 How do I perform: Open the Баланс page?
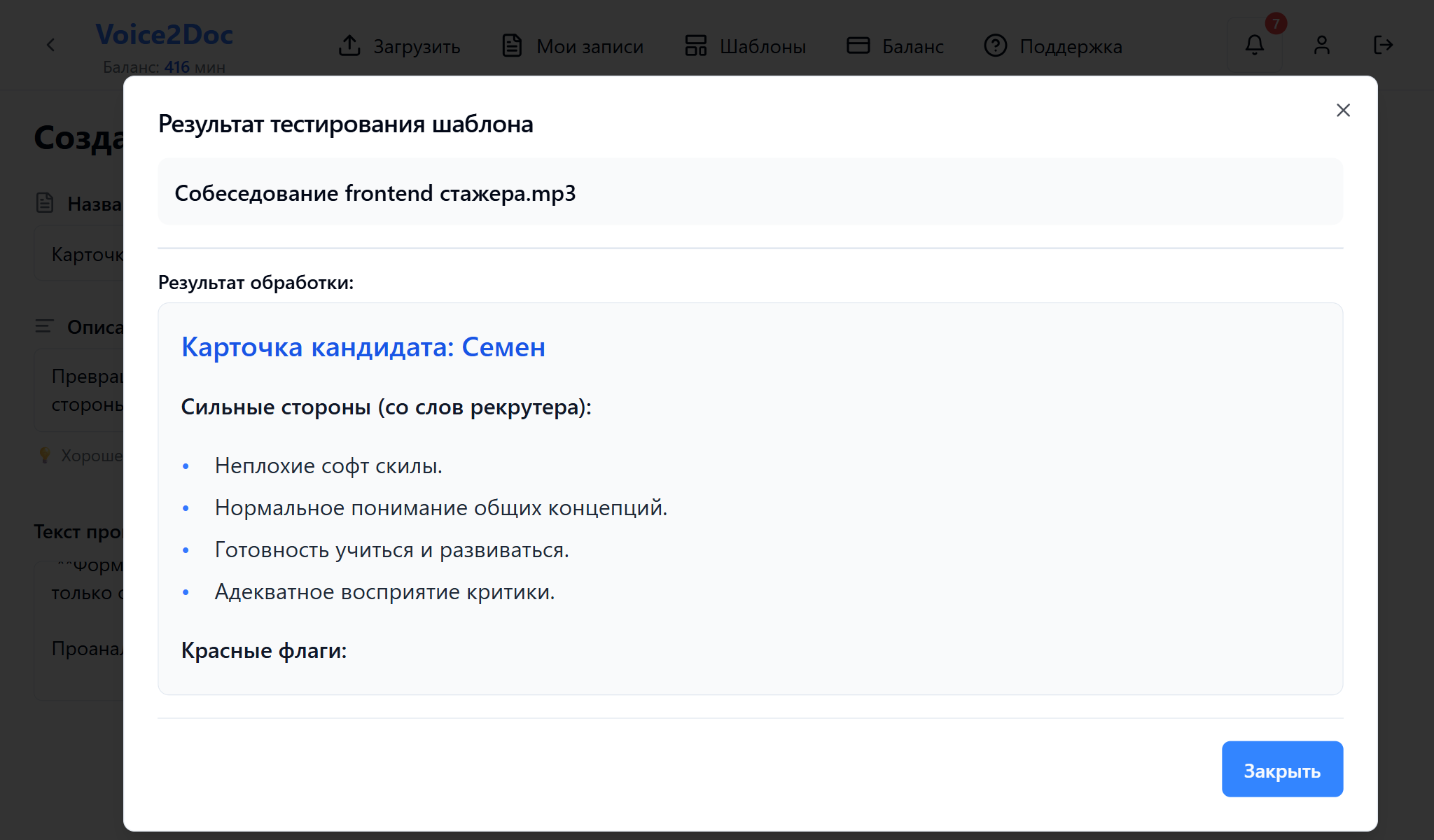click(895, 46)
